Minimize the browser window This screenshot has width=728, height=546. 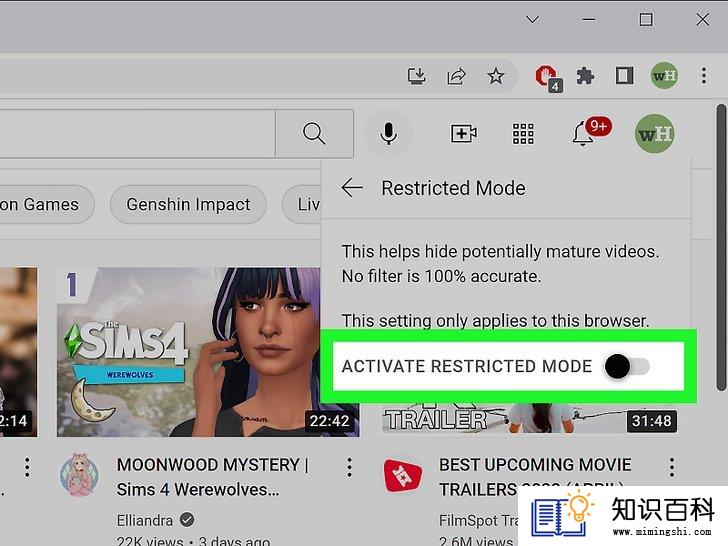click(x=589, y=19)
